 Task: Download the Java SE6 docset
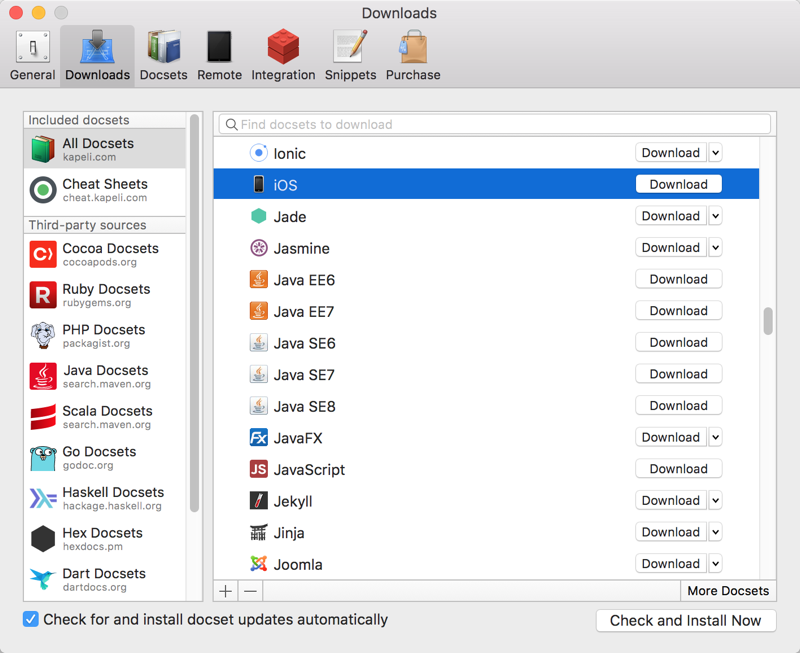coord(679,342)
